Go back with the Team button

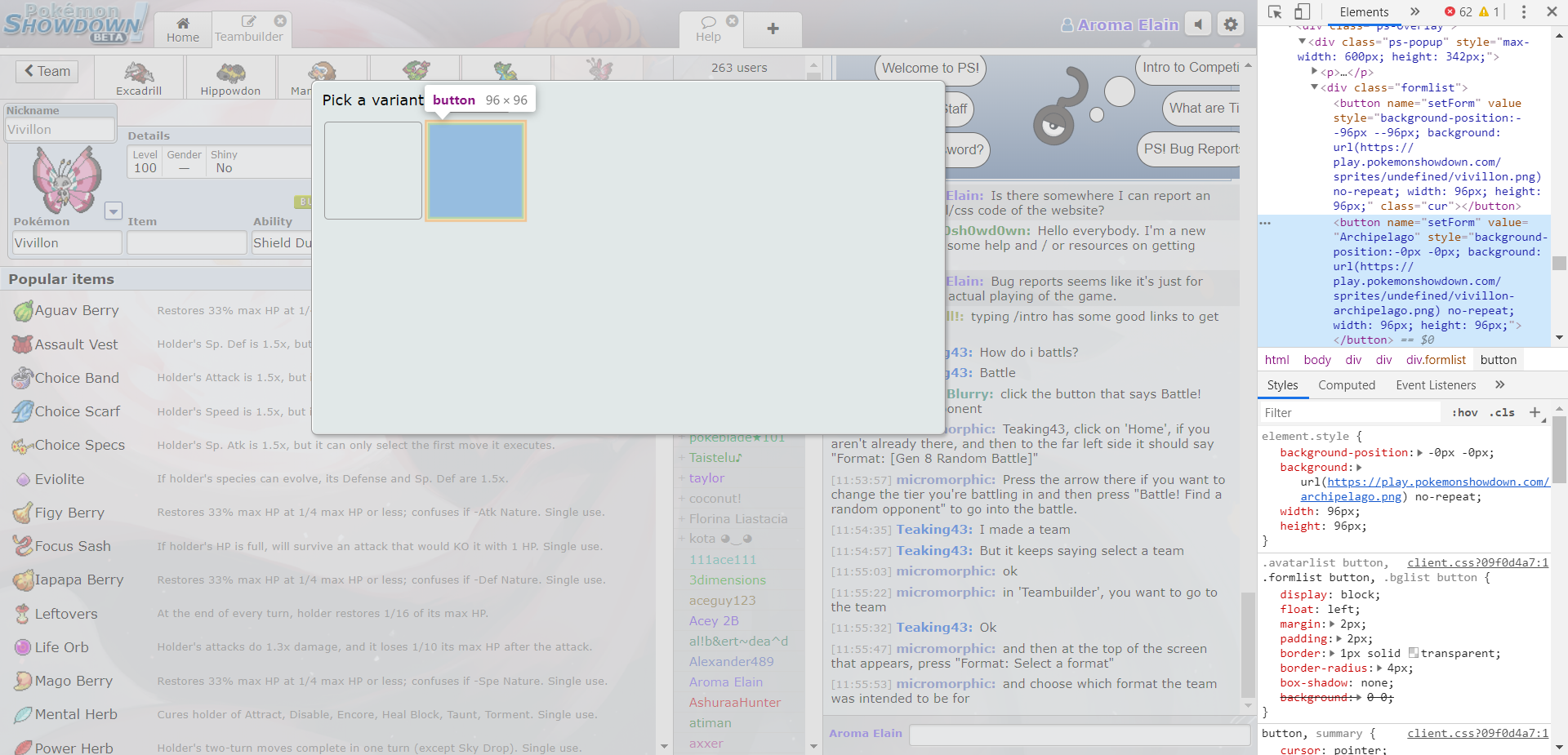point(47,71)
